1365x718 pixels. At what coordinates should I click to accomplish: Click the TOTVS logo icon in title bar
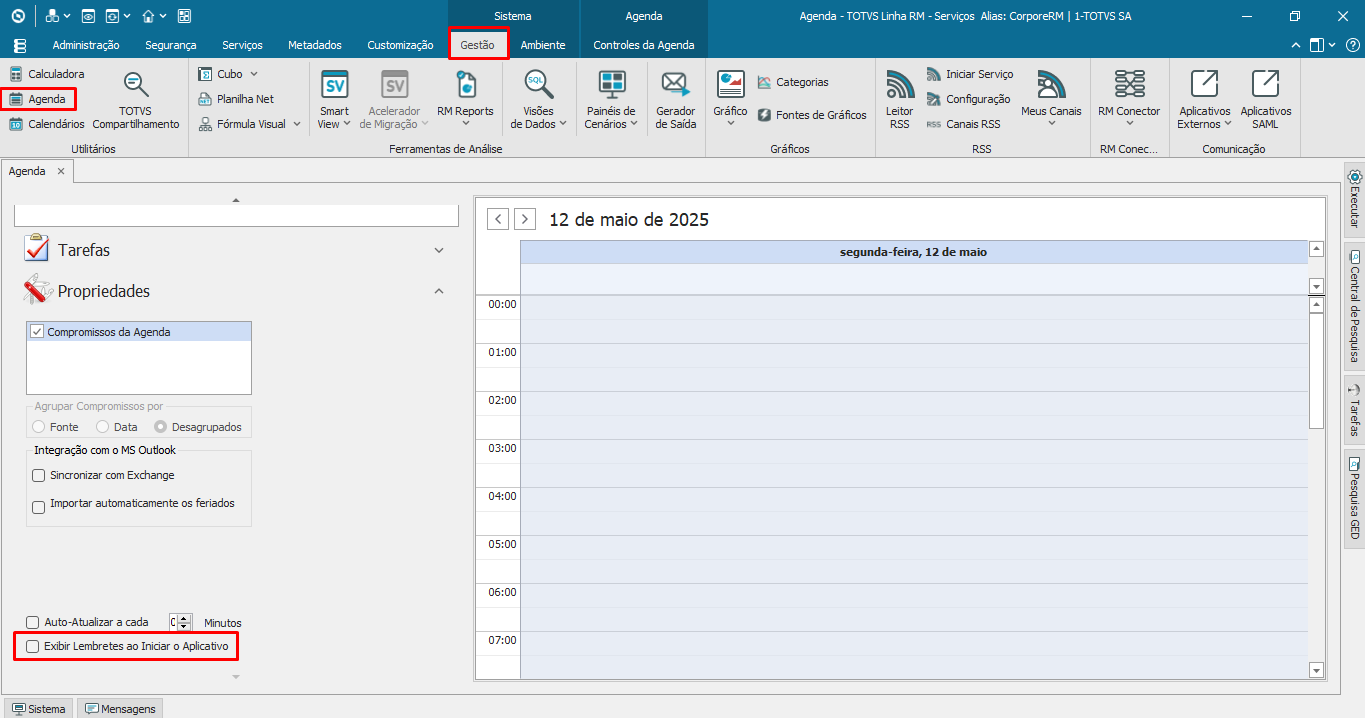(x=18, y=16)
